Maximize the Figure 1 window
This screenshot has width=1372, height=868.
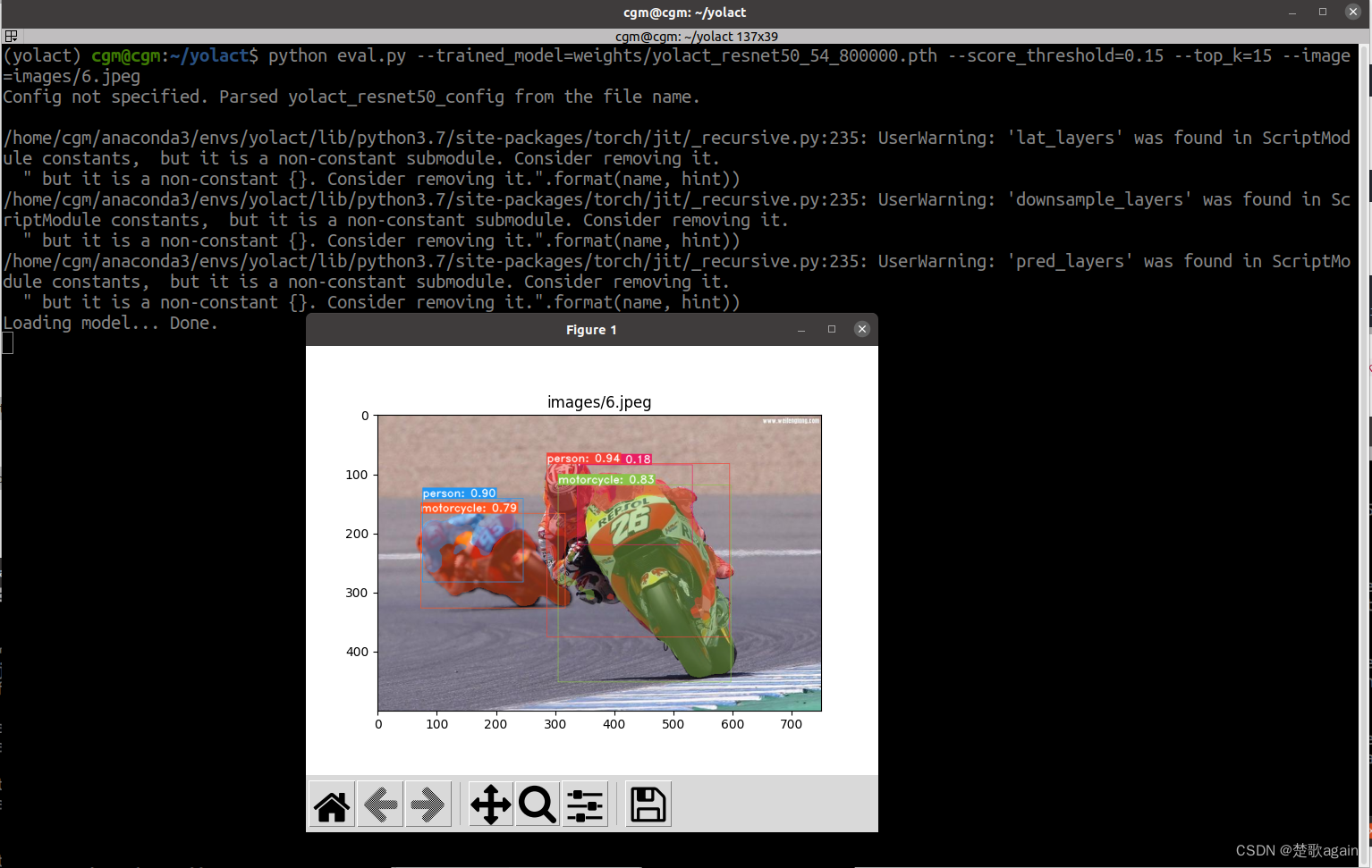point(832,329)
